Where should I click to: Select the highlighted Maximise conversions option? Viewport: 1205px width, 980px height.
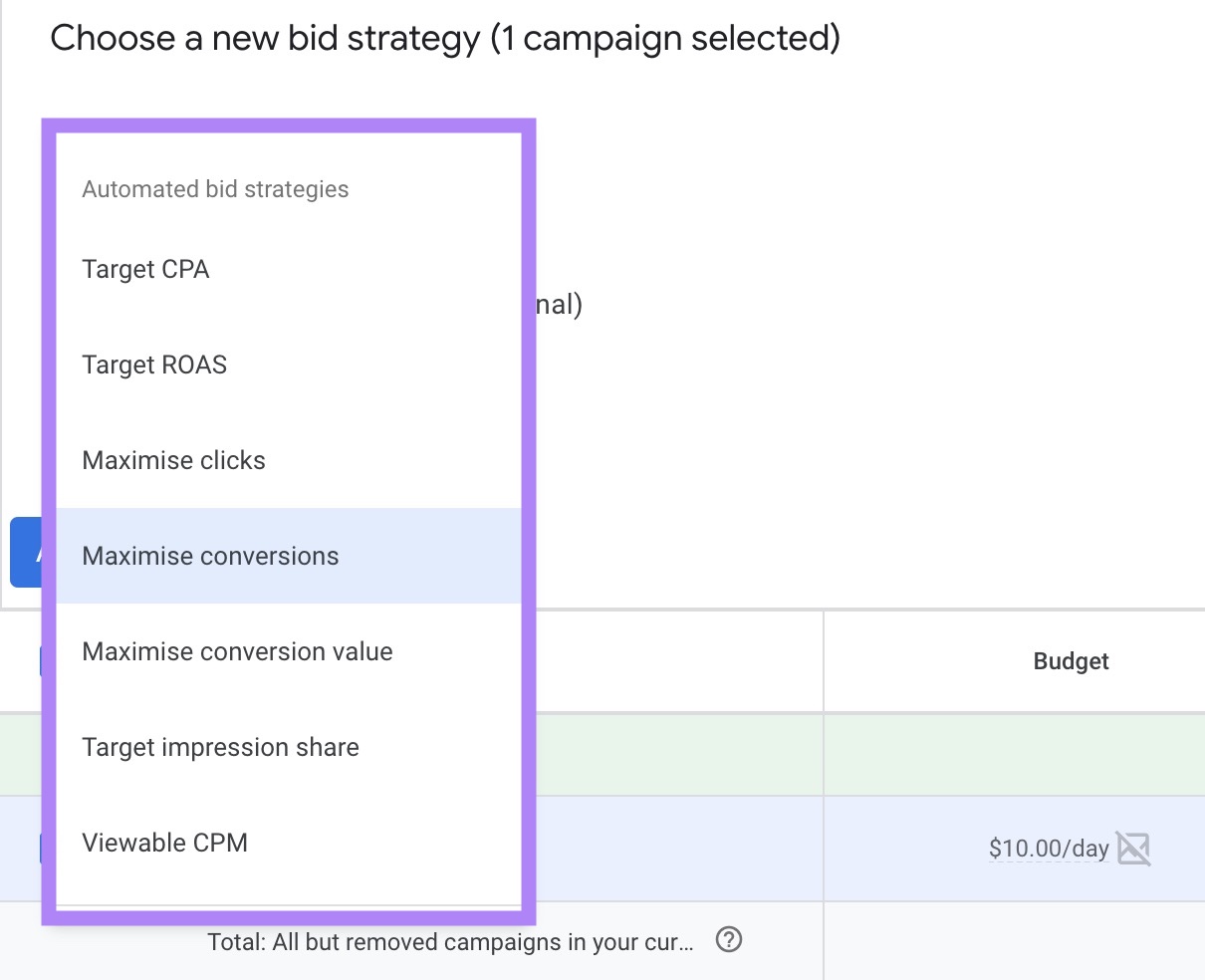click(x=211, y=556)
